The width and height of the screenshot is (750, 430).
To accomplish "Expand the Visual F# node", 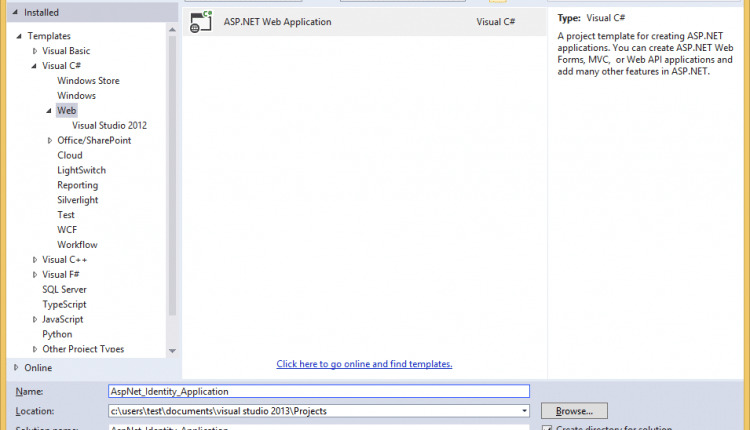I will pyautogui.click(x=34, y=275).
